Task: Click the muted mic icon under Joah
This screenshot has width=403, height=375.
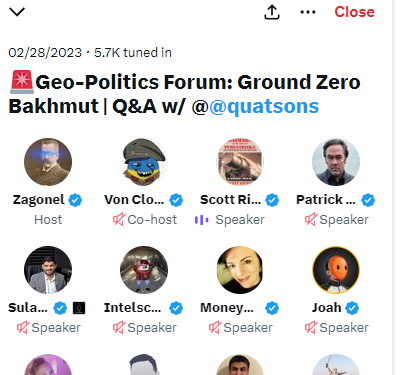Action: point(311,328)
